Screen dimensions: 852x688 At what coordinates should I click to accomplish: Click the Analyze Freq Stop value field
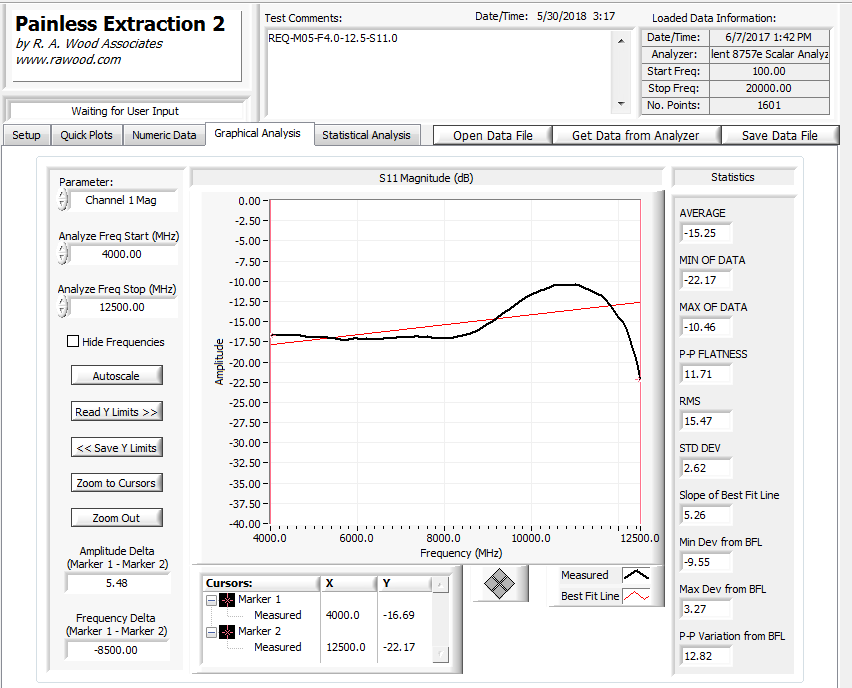pyautogui.click(x=123, y=307)
